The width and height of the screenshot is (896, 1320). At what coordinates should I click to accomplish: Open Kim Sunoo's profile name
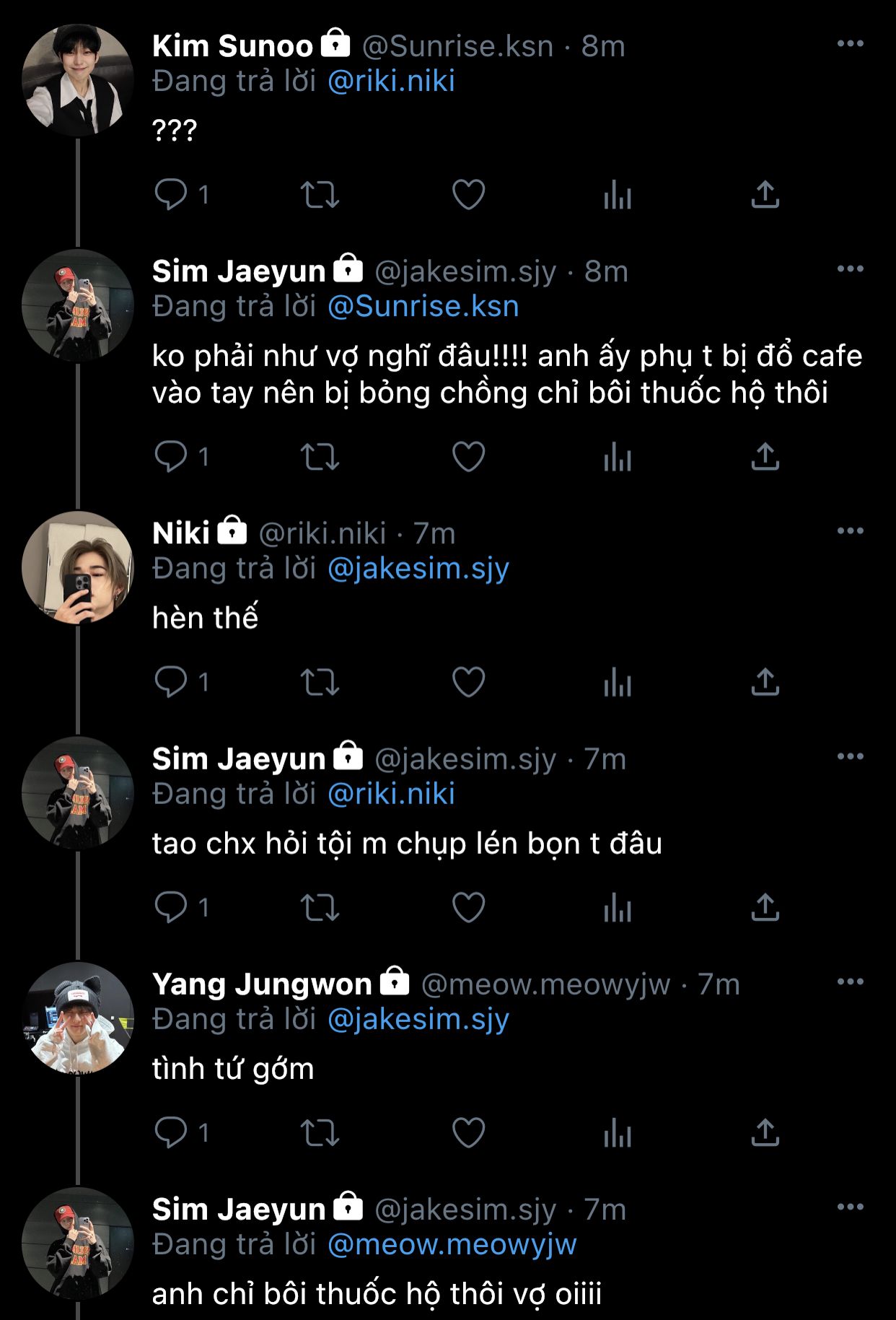232,46
